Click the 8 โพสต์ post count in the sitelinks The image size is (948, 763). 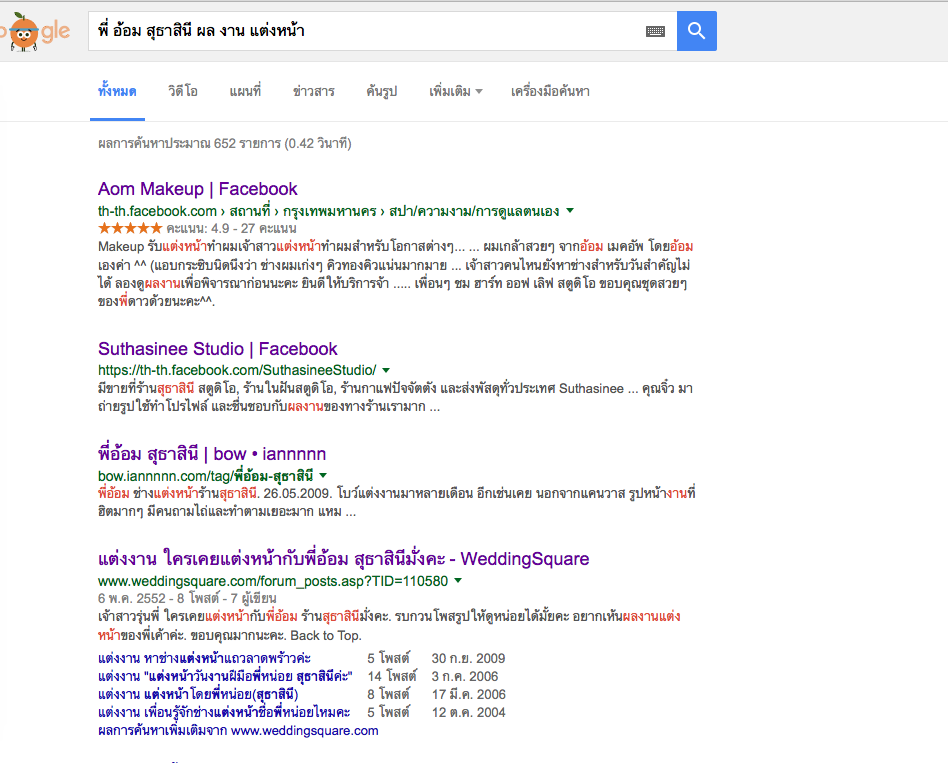point(389,695)
